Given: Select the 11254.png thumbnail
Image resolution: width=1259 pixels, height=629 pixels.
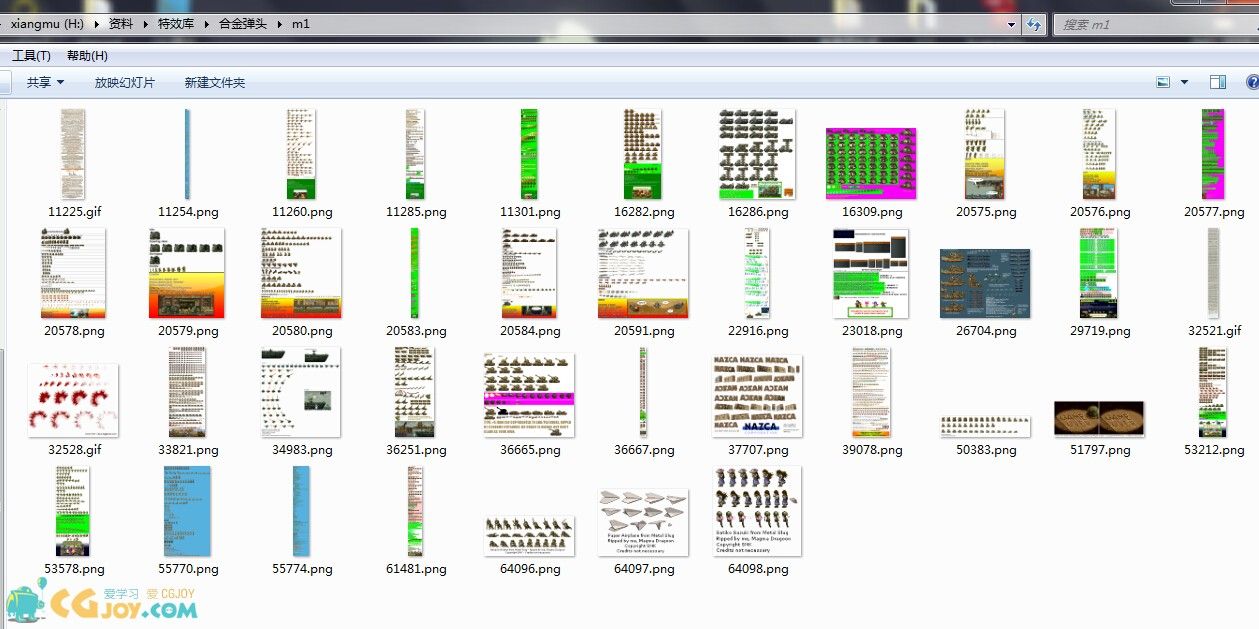Looking at the screenshot, I should tap(188, 154).
